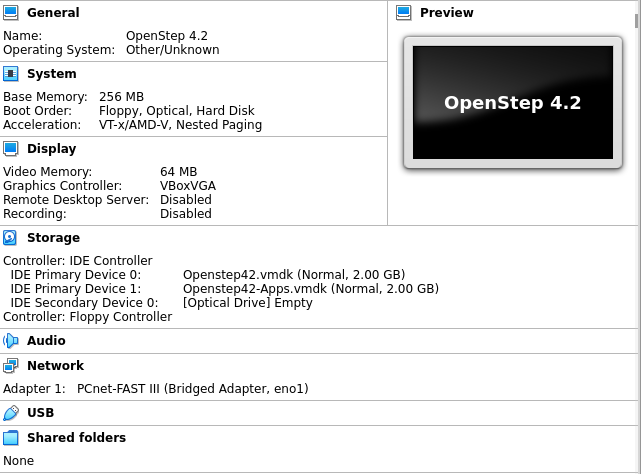The width and height of the screenshot is (641, 474).
Task: Click the Shared folders icon
Action: point(11,438)
